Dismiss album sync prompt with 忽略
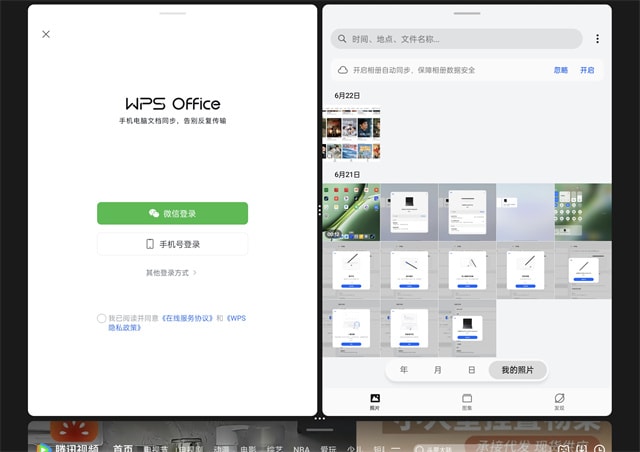640x452 pixels. click(560, 70)
